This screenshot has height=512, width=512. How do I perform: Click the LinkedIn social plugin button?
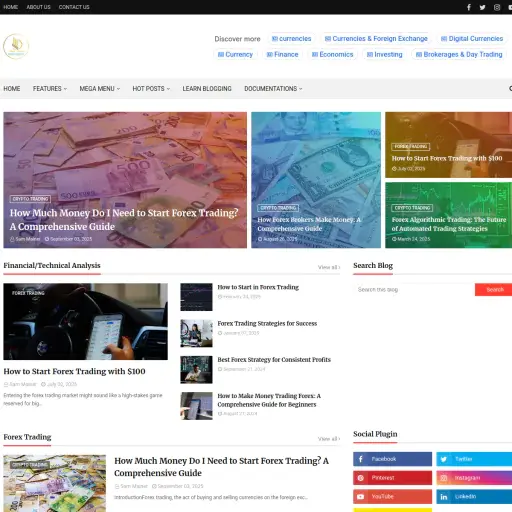click(x=474, y=496)
